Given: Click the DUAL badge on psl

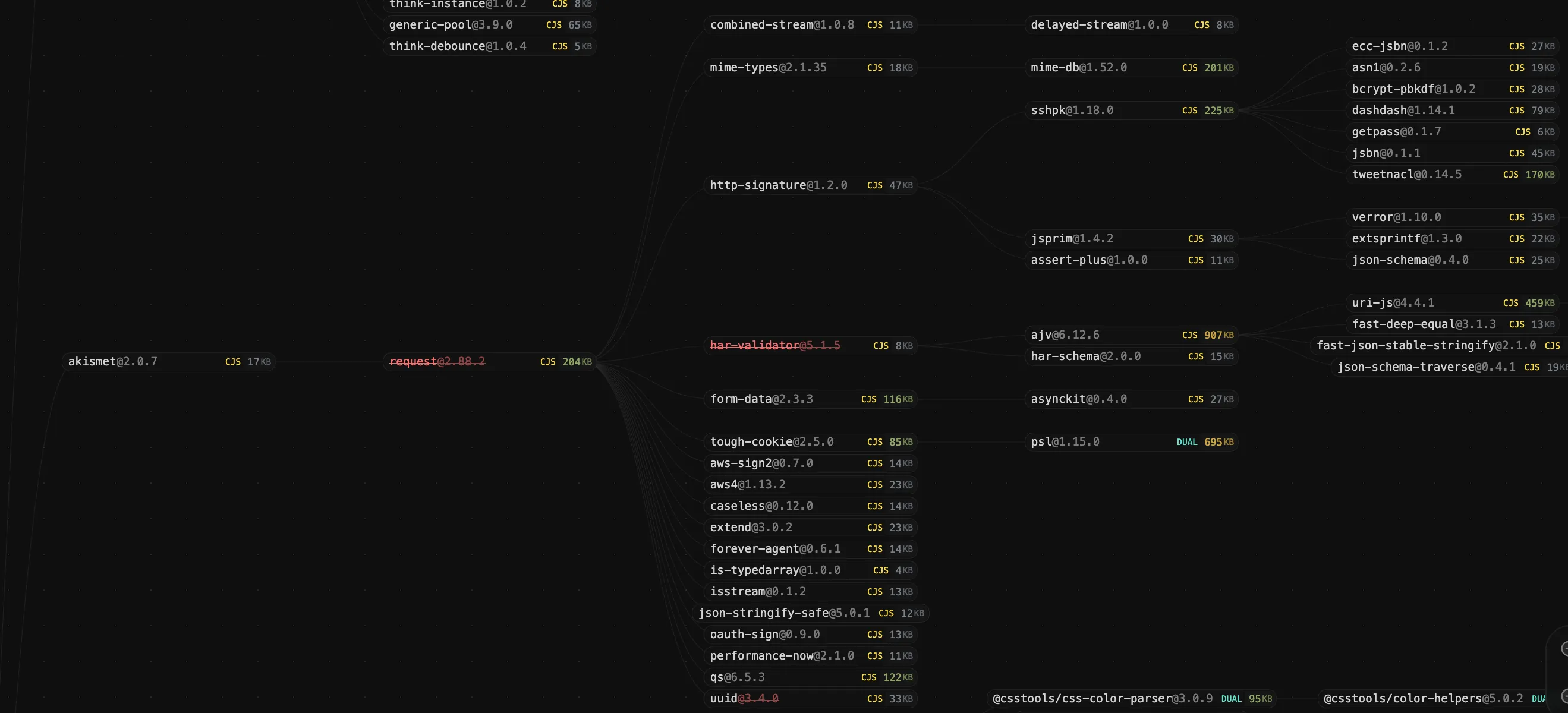Looking at the screenshot, I should pos(1186,442).
